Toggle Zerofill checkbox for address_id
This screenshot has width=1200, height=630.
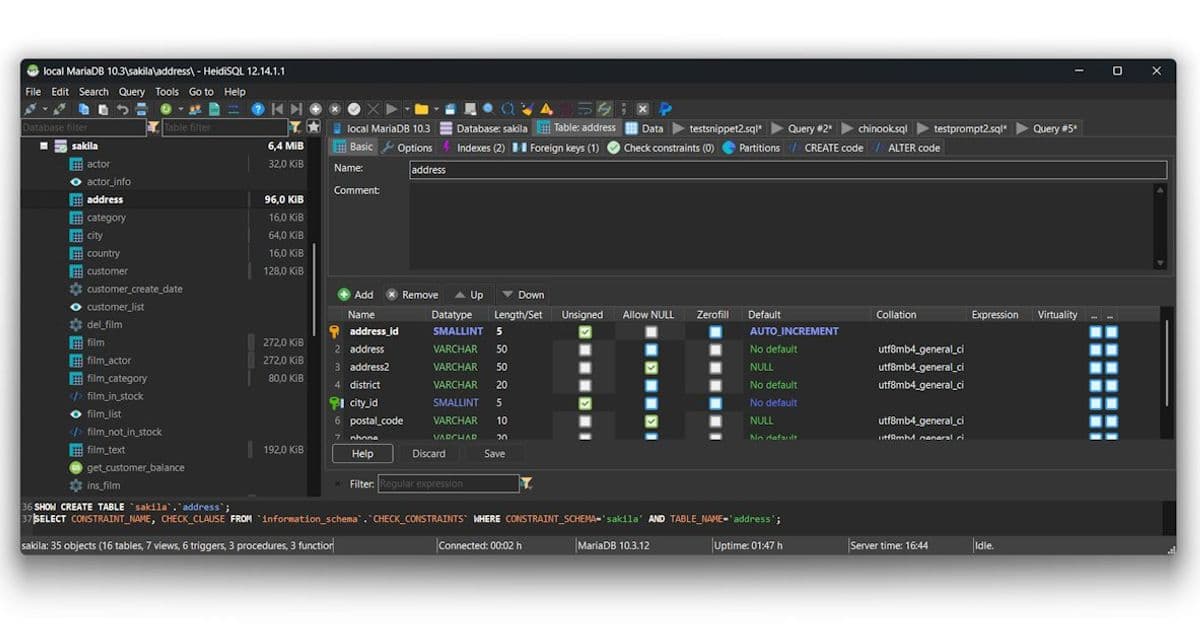(x=715, y=332)
